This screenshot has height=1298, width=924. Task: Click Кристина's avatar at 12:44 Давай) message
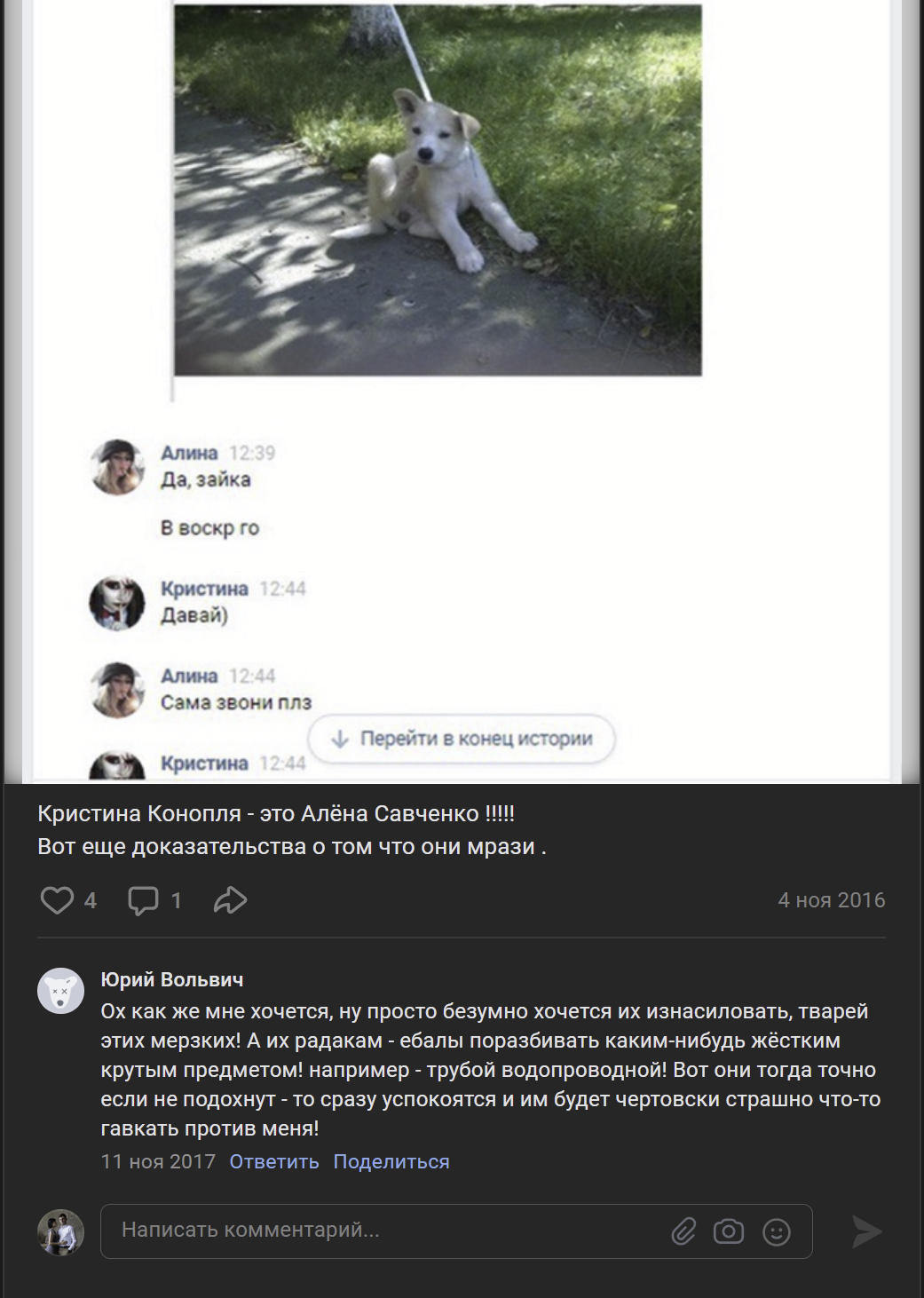pyautogui.click(x=117, y=602)
